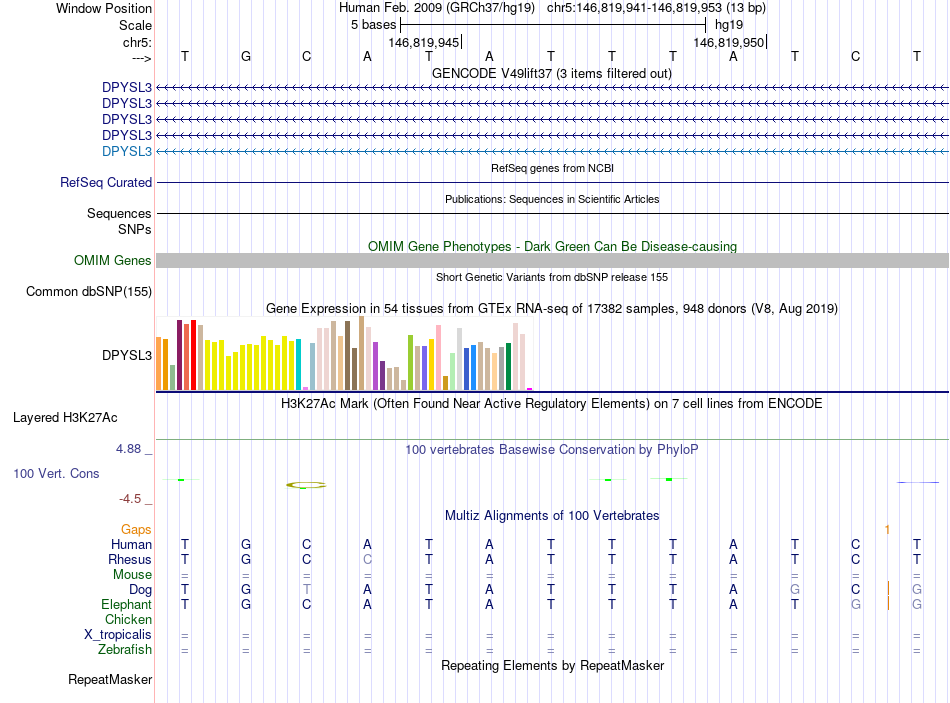Viewport: 950px width, 703px height.
Task: Click the genome position header chr5:146,819,941-146,819,953
Action: tap(656, 8)
